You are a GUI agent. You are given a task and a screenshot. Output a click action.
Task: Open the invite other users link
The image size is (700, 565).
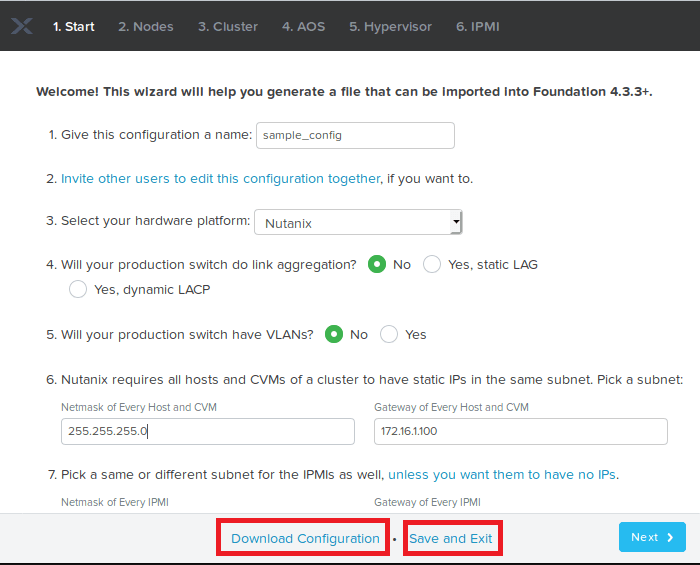pyautogui.click(x=221, y=179)
